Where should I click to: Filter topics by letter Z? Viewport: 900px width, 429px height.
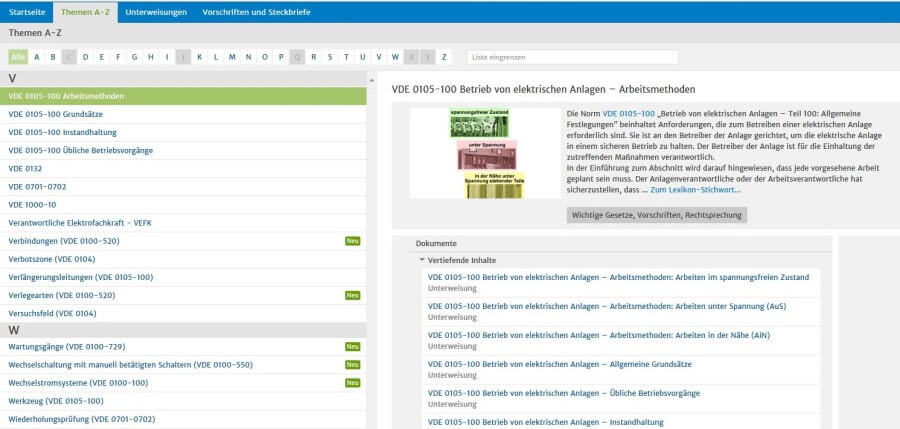(x=444, y=57)
